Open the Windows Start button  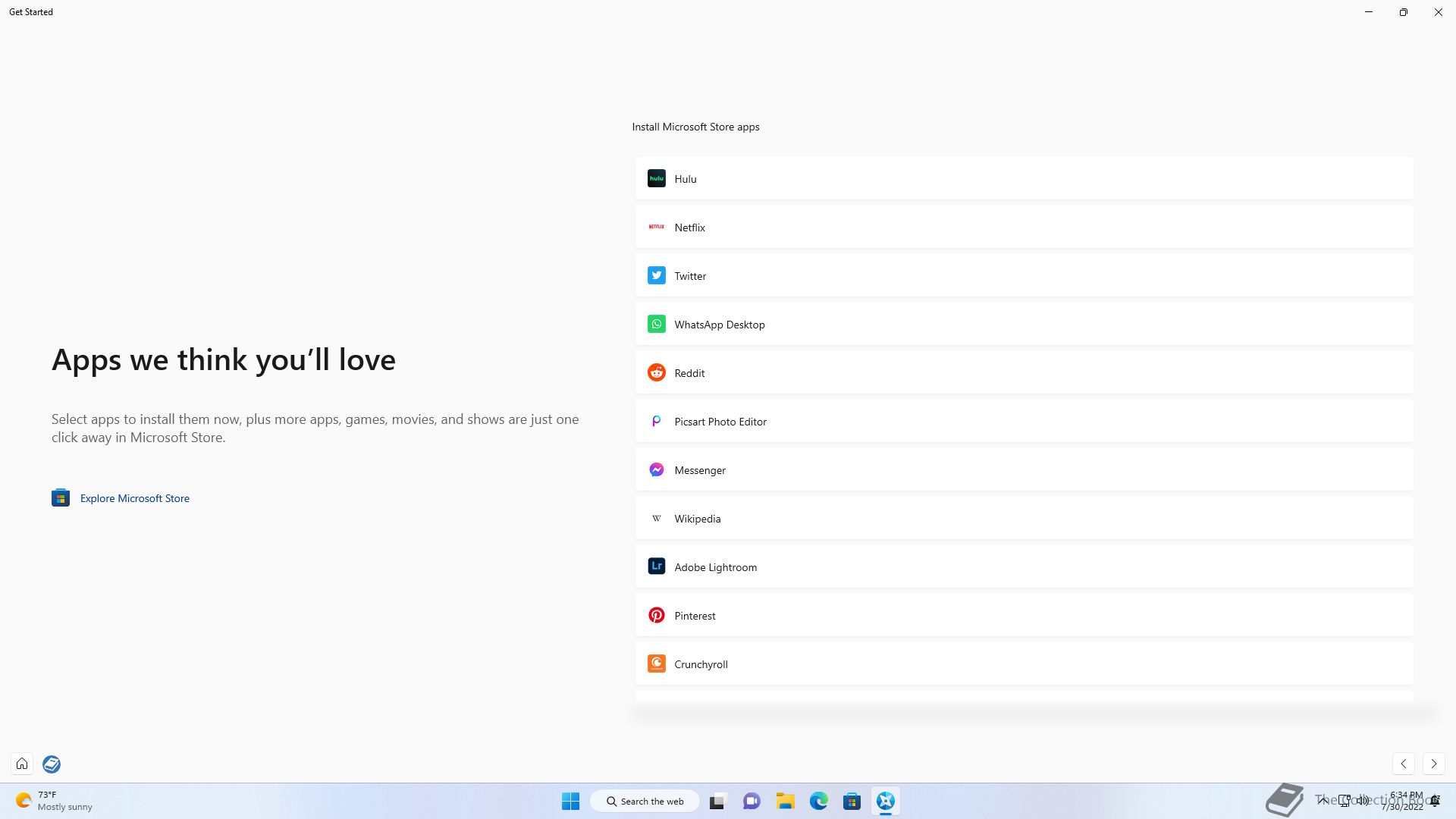click(570, 801)
